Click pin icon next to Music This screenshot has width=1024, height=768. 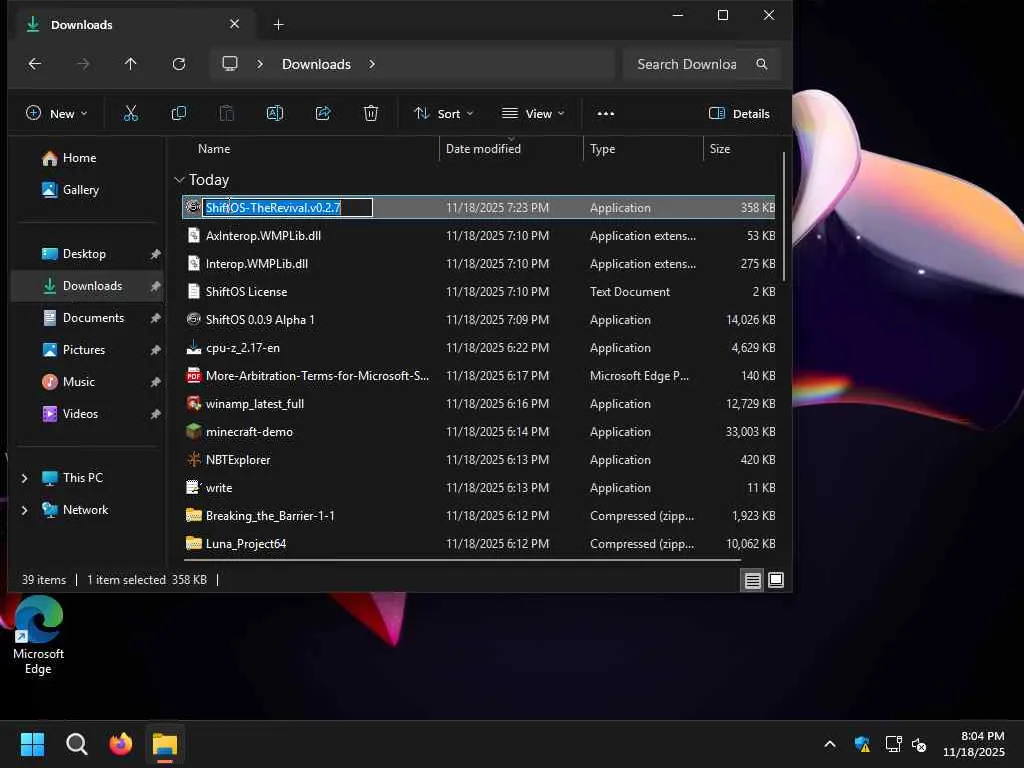[155, 382]
